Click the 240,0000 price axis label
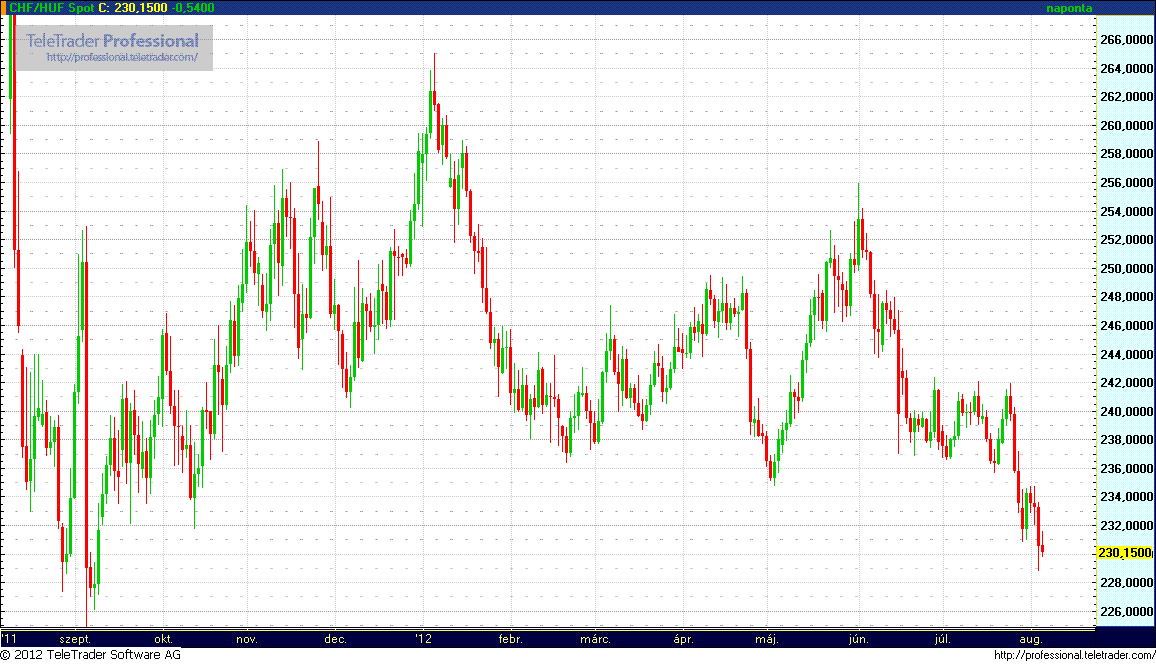 pyautogui.click(x=1124, y=411)
